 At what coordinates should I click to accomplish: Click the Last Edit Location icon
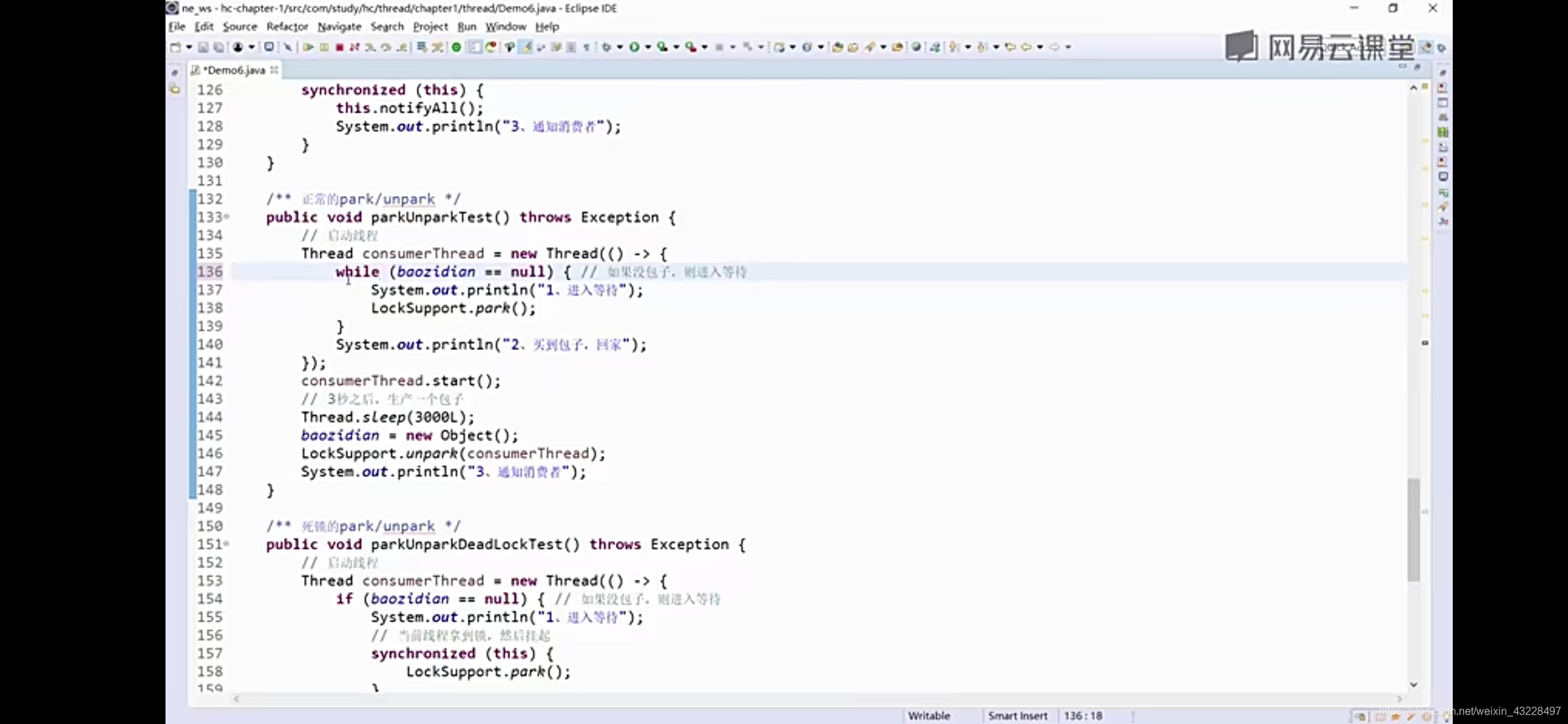[1011, 47]
